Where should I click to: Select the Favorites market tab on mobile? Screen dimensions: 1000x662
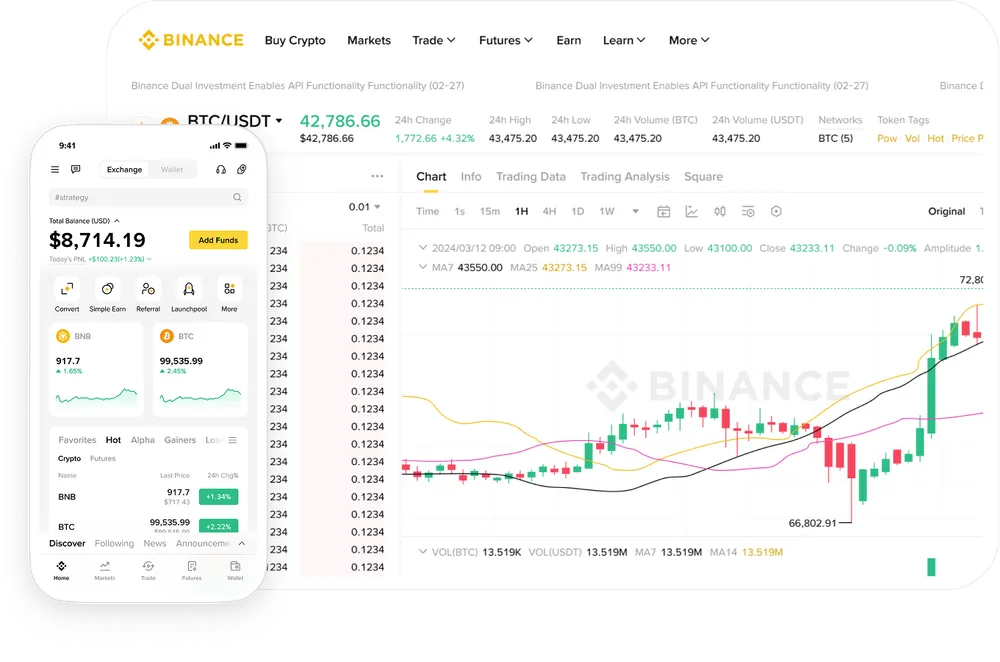tap(77, 440)
